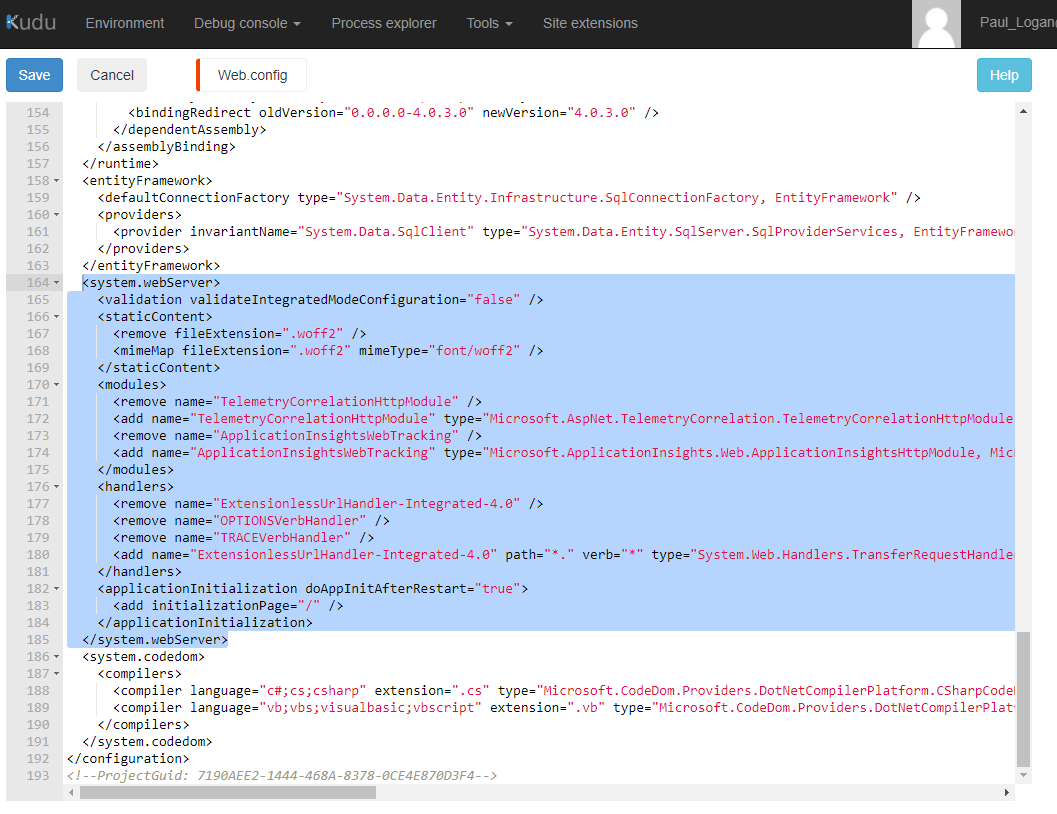Click the Kudu logo
The width and height of the screenshot is (1057, 814).
coord(31,22)
